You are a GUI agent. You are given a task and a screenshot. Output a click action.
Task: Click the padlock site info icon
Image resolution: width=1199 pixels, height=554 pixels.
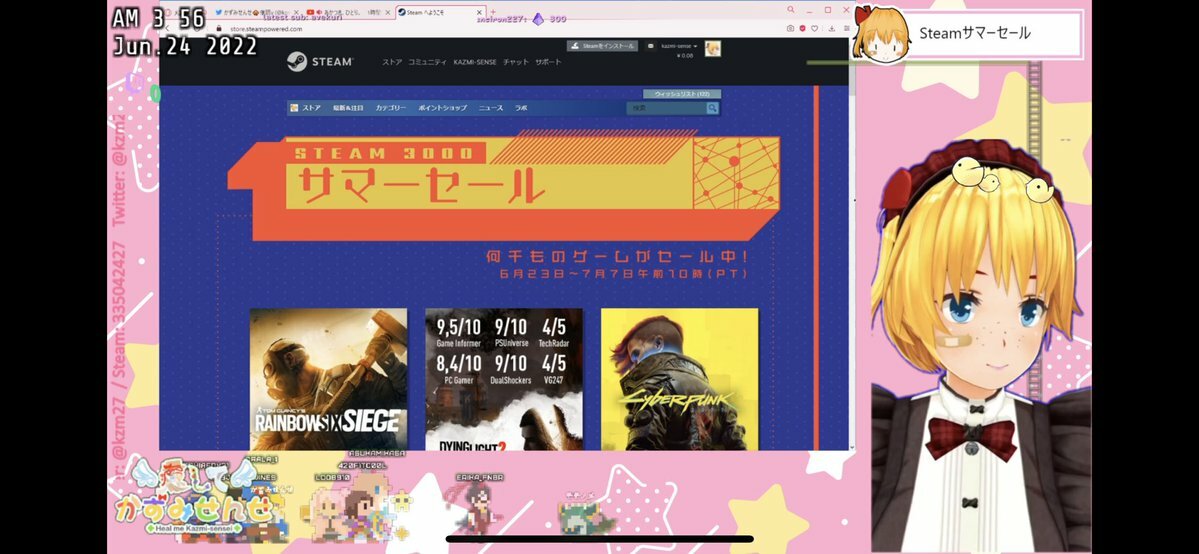(x=218, y=28)
